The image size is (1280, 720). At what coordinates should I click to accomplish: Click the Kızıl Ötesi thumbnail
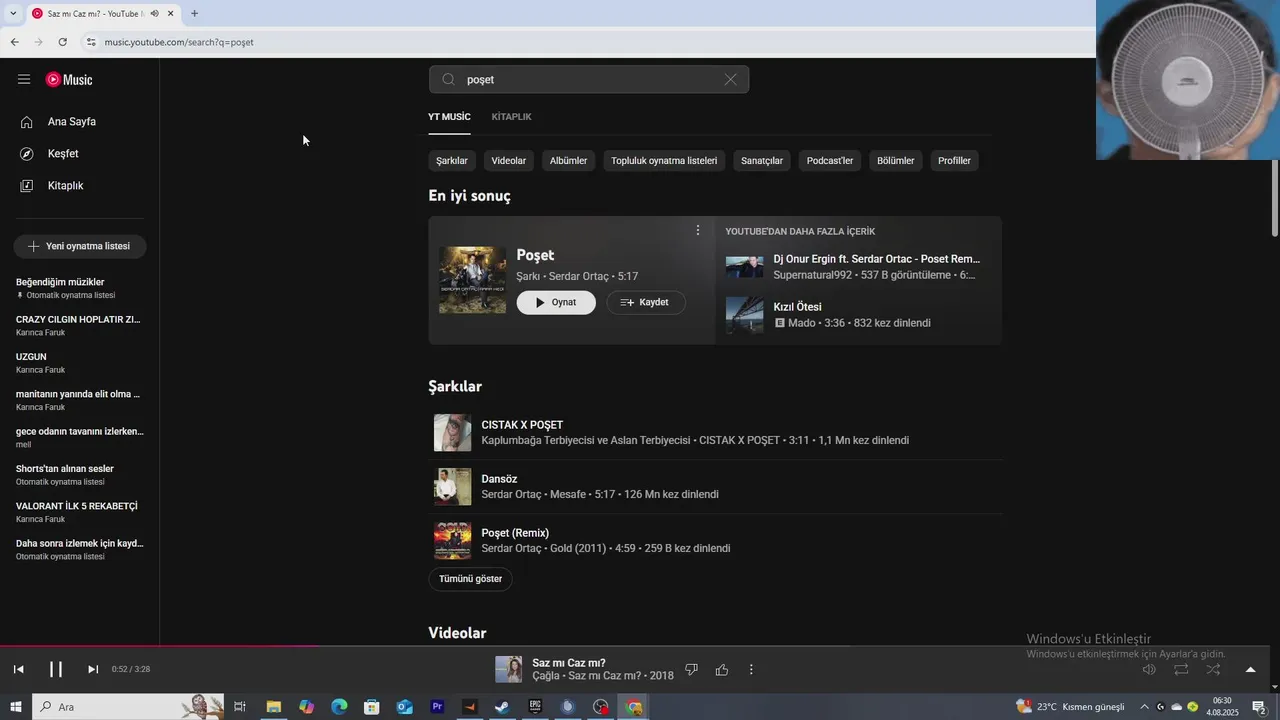tap(744, 315)
